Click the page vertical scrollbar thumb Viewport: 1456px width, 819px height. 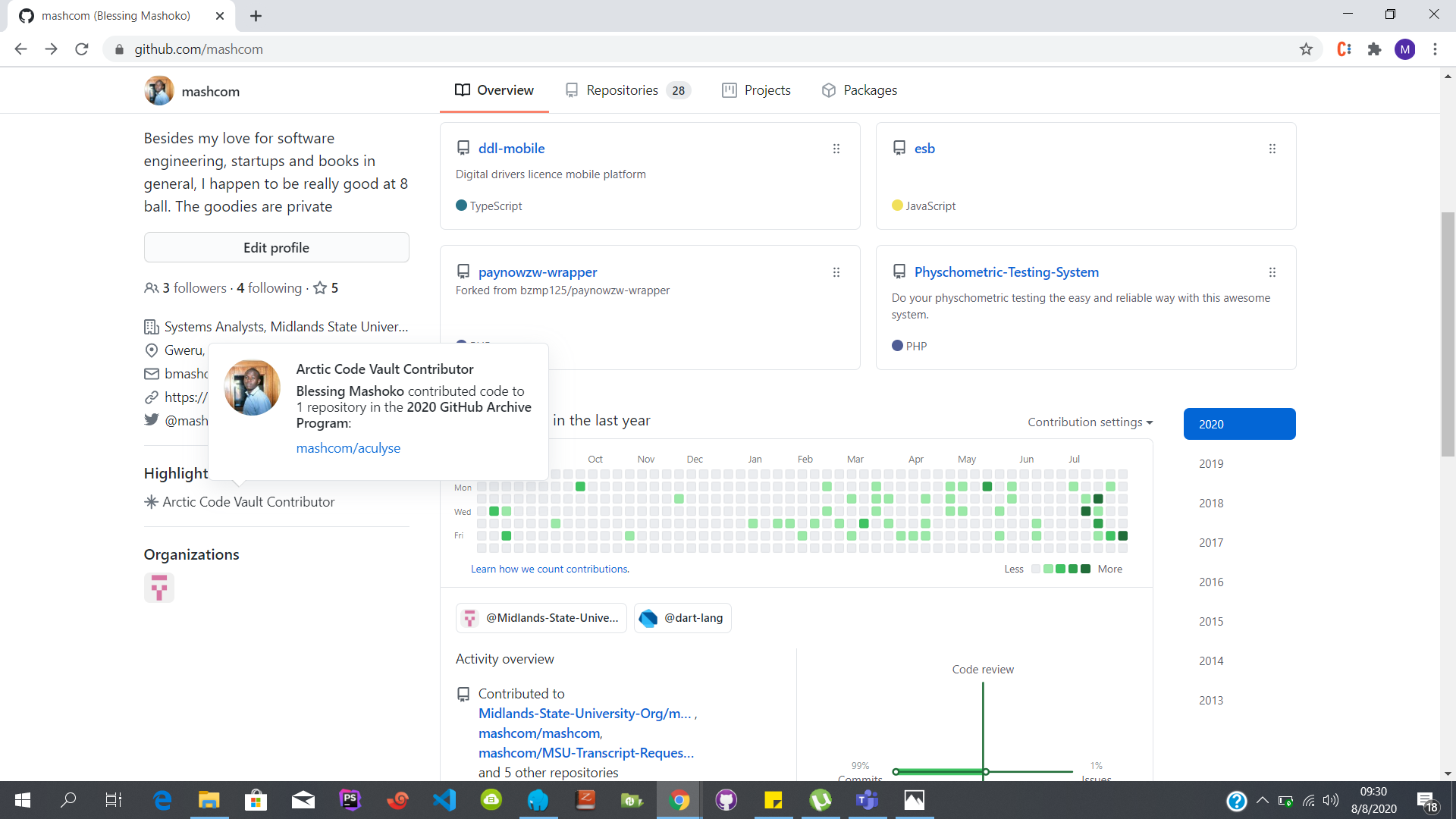pyautogui.click(x=1448, y=334)
